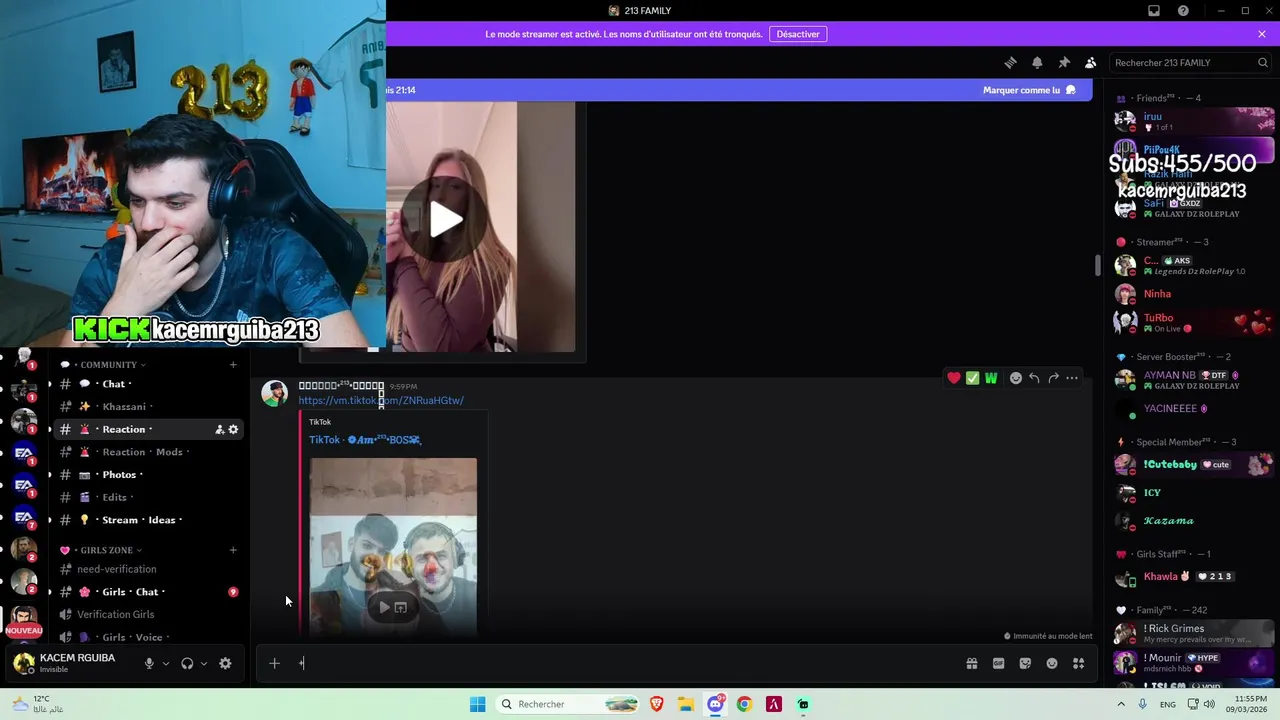Open microphone input options dropdown arrow
Image resolution: width=1280 pixels, height=720 pixels.
166,663
